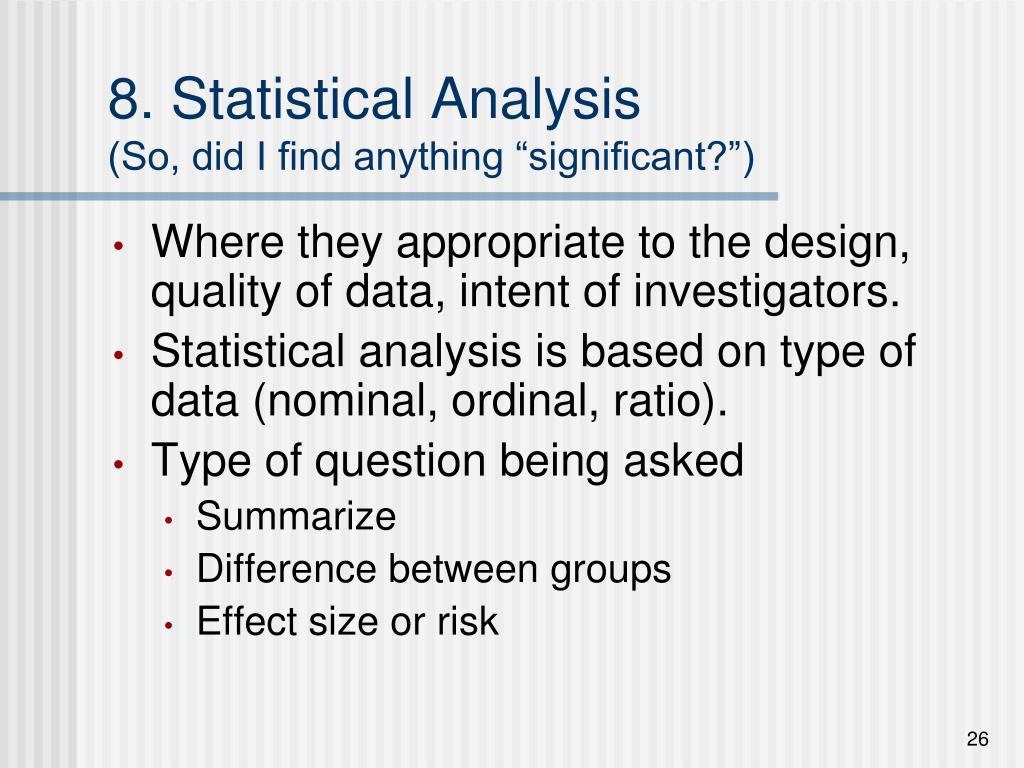This screenshot has height=768, width=1024.
Task: Click the text "quality of data, intent of investigators"
Action: [x=525, y=291]
